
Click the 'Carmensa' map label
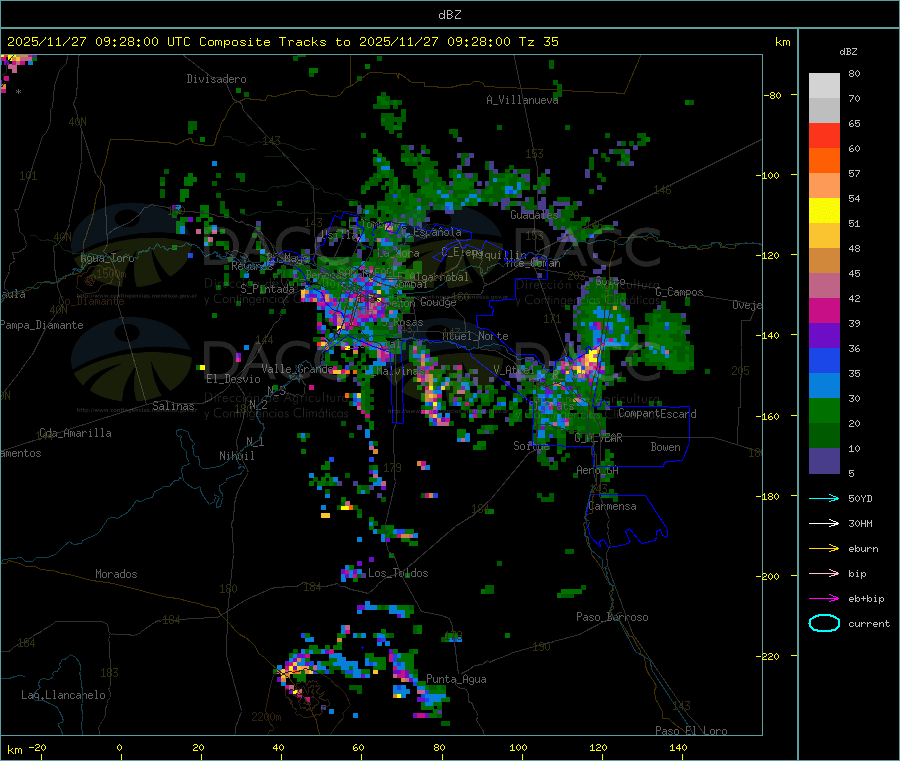click(612, 506)
